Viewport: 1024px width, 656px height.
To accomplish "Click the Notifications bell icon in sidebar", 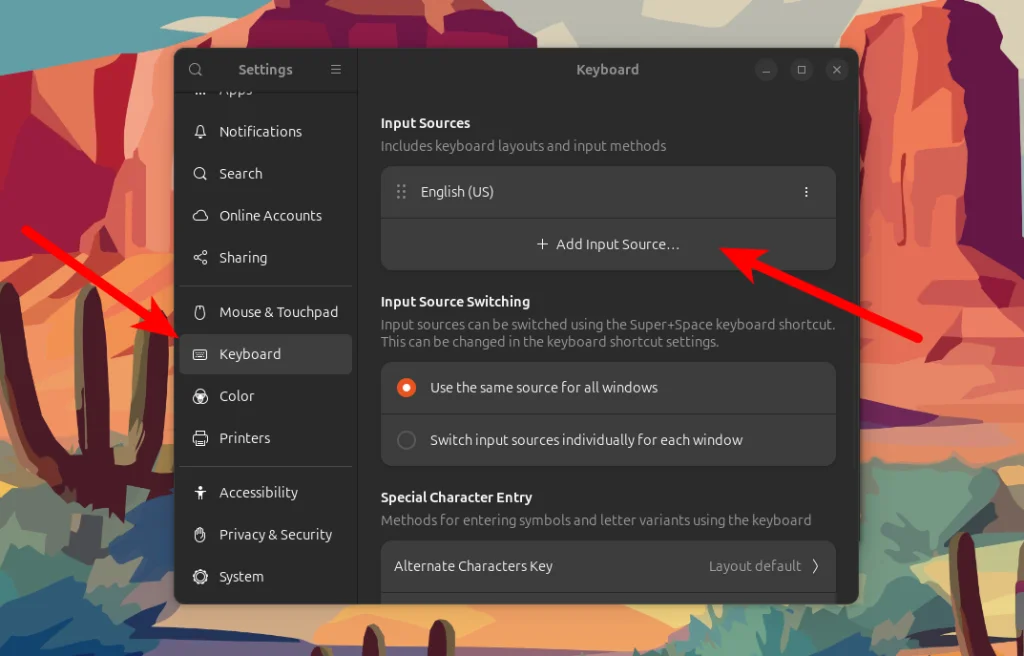I will (202, 131).
